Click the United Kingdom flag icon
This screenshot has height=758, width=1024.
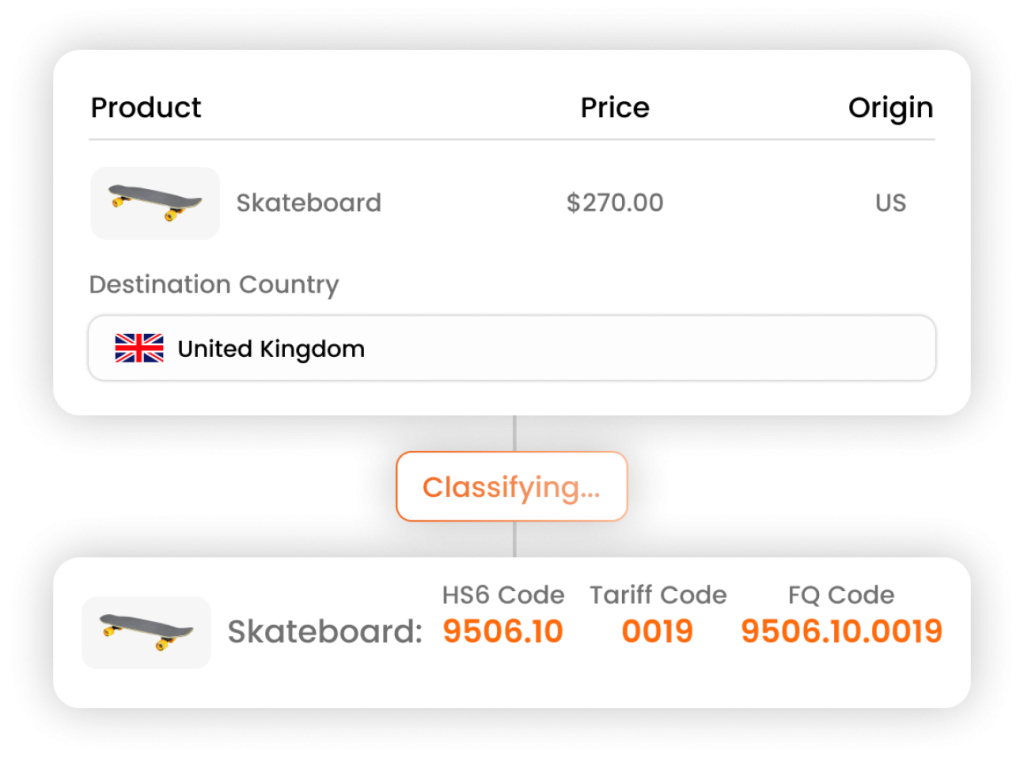[139, 349]
